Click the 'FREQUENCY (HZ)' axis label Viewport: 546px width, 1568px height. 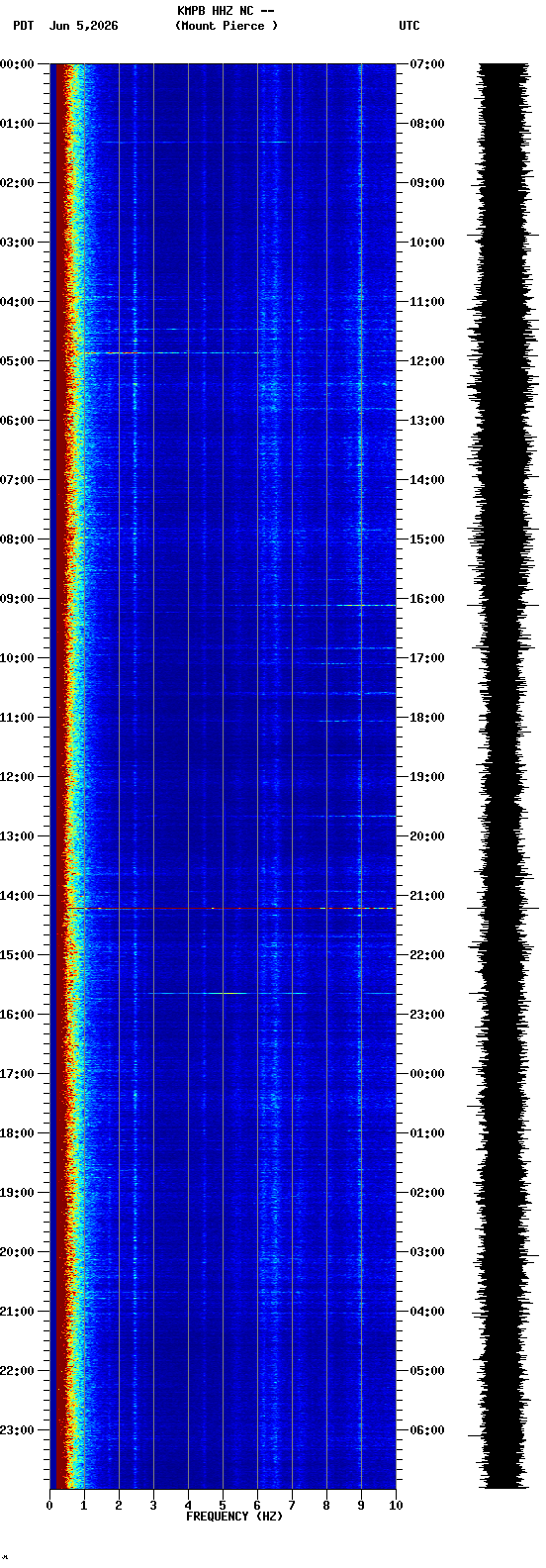coord(234,1517)
